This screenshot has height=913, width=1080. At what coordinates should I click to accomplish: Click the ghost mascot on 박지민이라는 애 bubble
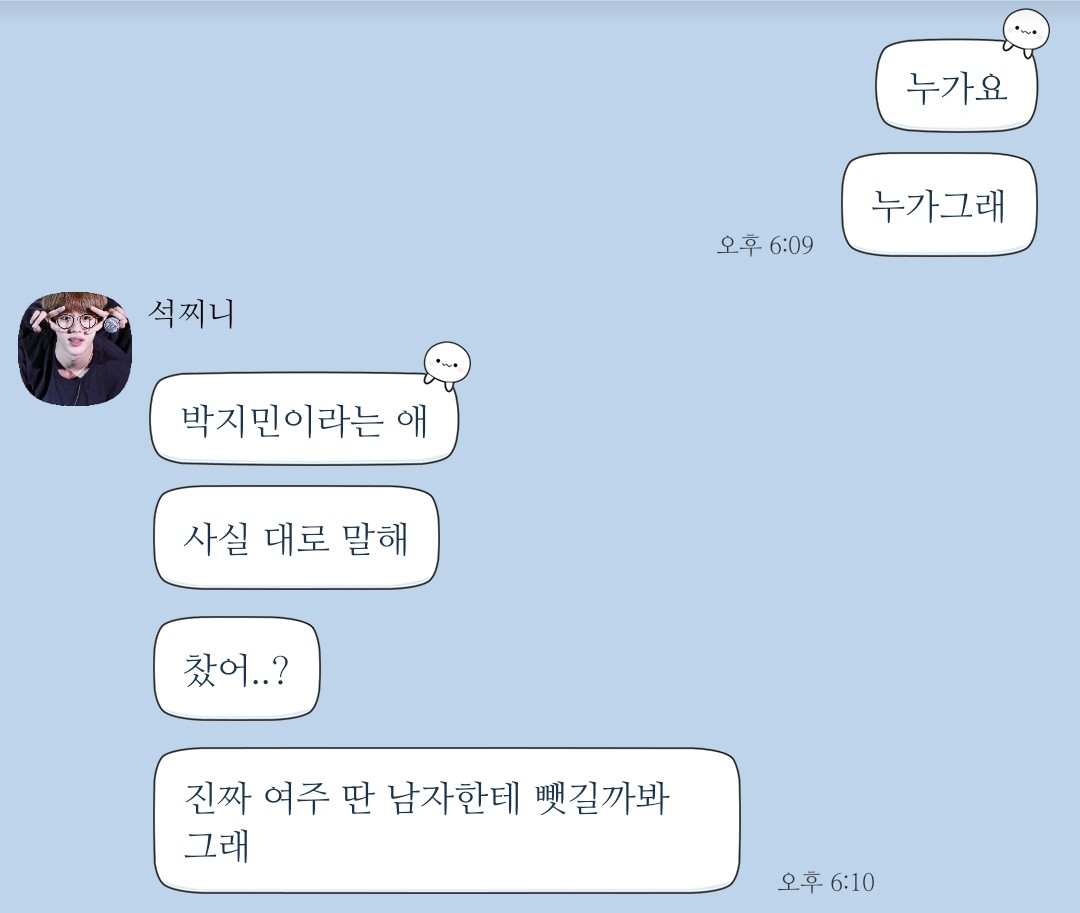point(447,363)
